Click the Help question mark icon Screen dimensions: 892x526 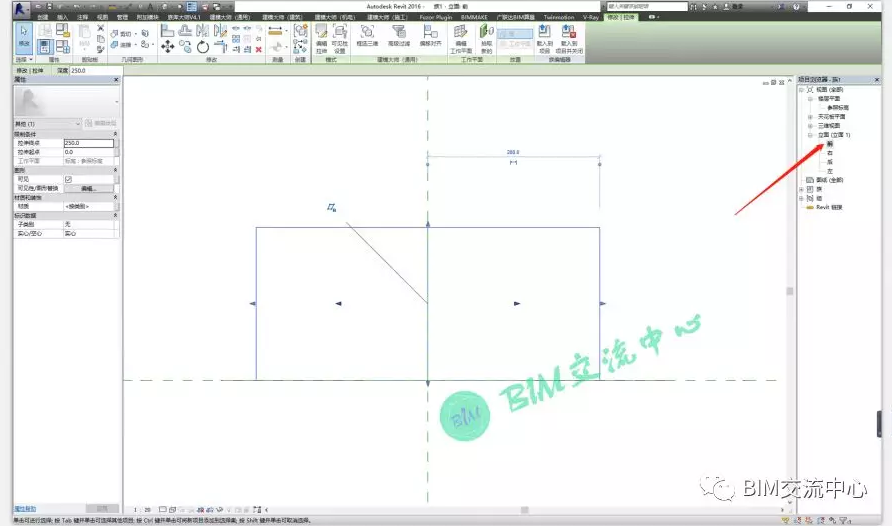tap(796, 7)
